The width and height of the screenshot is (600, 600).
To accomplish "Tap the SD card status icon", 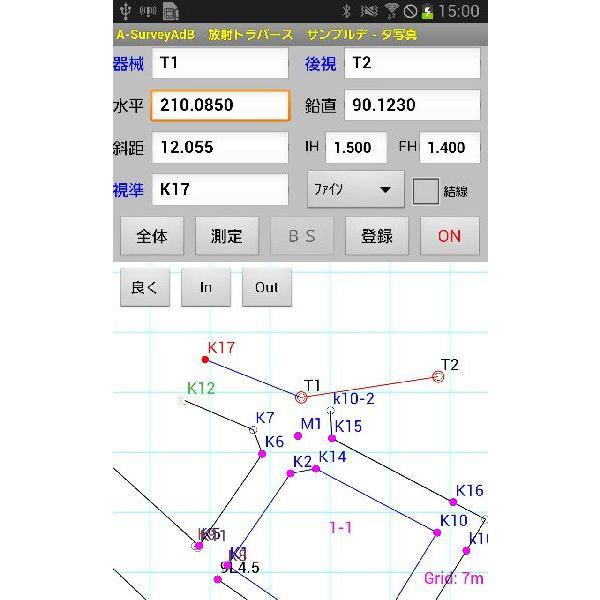I will tap(171, 11).
